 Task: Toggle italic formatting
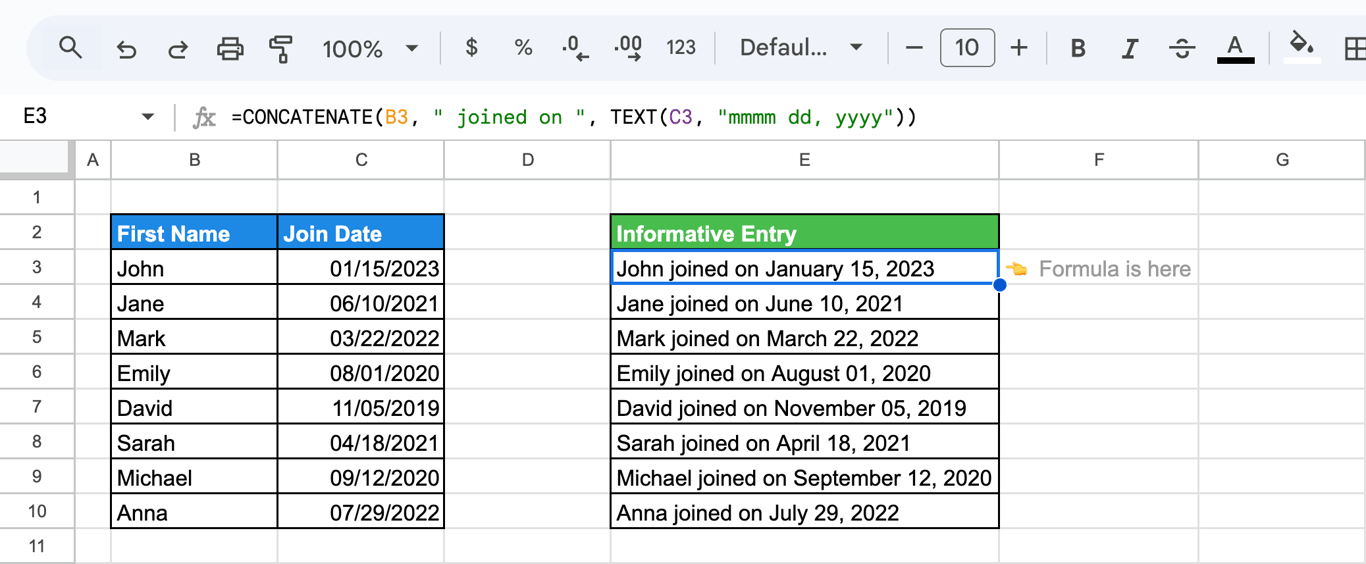pos(1130,48)
